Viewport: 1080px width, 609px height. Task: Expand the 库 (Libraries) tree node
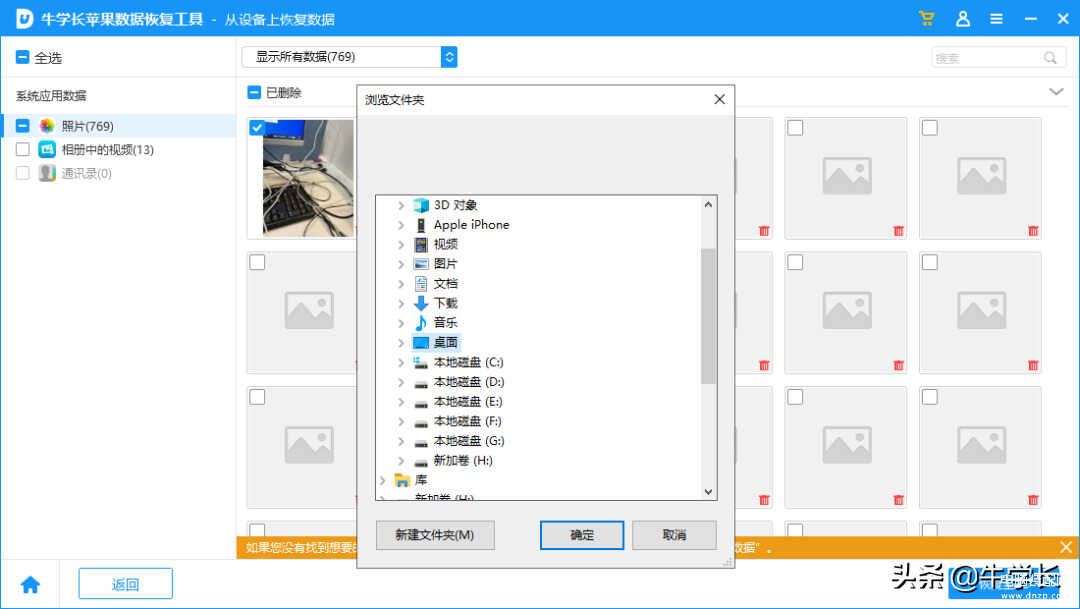(382, 480)
